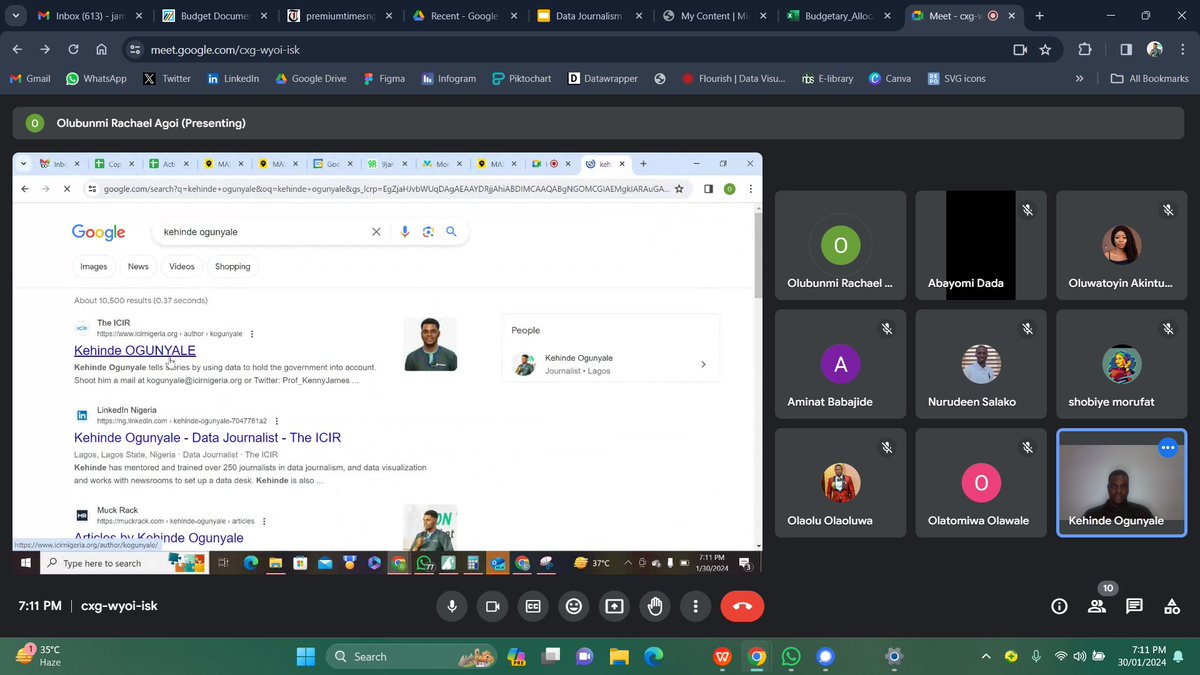Open Infogram bookmark
The width and height of the screenshot is (1200, 675).
448,78
